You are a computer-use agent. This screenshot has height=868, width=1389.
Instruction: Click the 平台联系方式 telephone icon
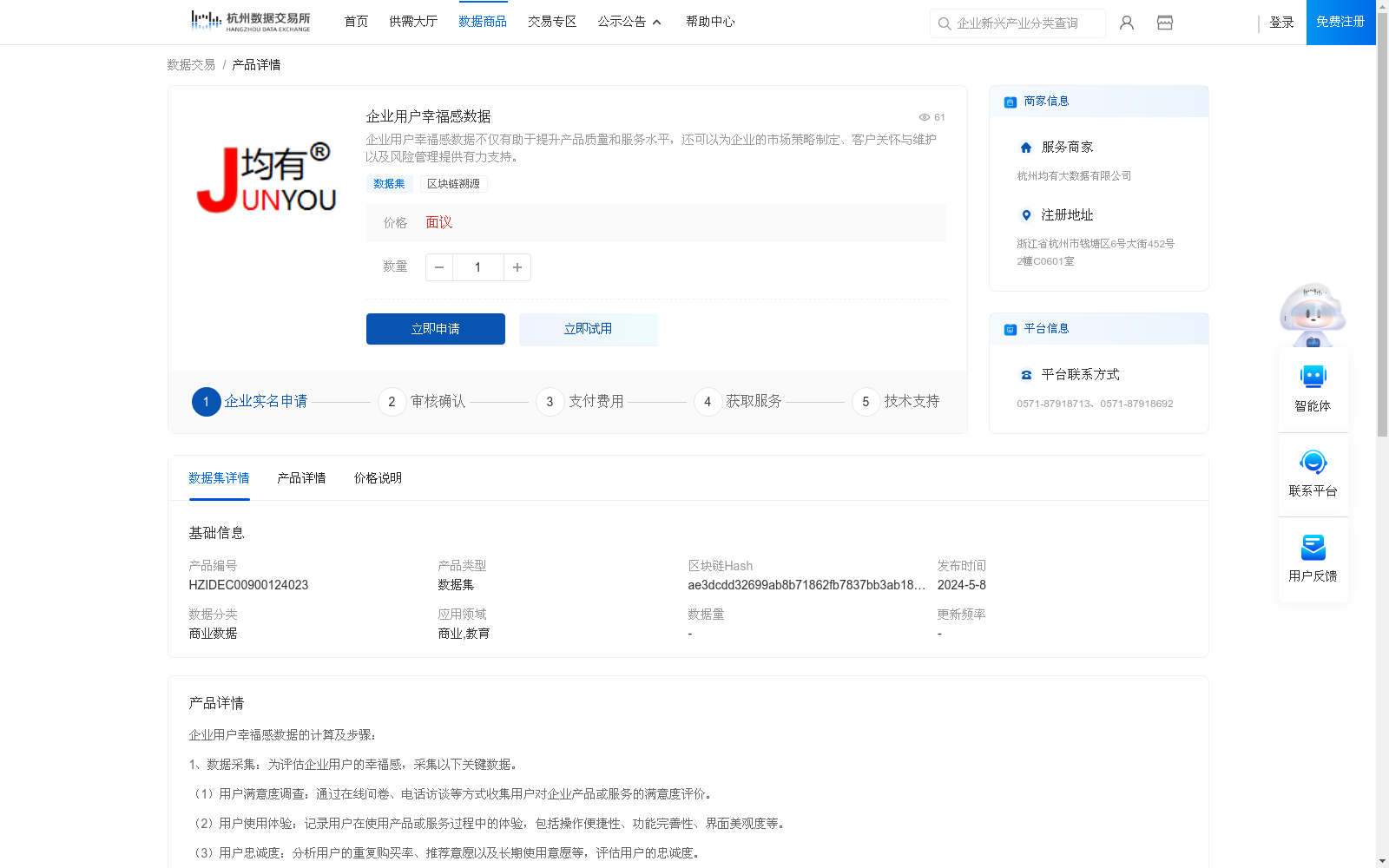(1026, 375)
